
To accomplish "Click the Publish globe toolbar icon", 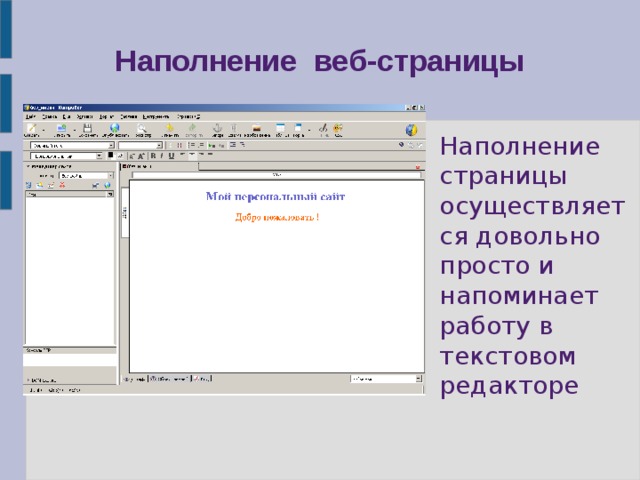I will tap(115, 129).
